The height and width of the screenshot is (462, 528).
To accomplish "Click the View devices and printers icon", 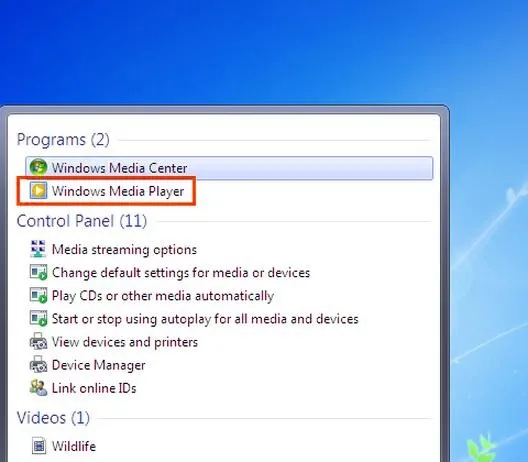I will click(x=38, y=342).
